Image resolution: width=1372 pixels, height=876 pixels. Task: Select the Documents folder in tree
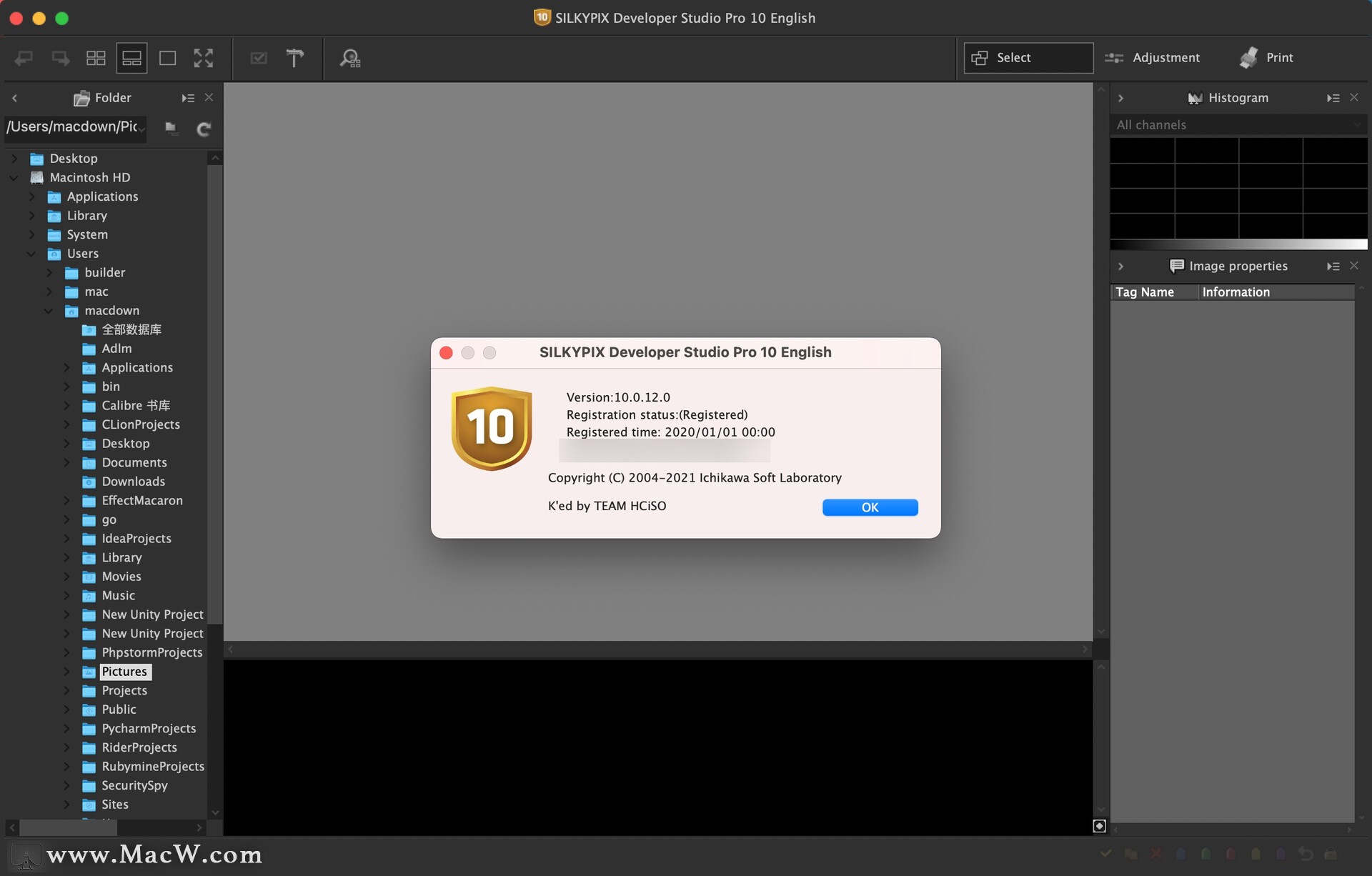coord(134,463)
